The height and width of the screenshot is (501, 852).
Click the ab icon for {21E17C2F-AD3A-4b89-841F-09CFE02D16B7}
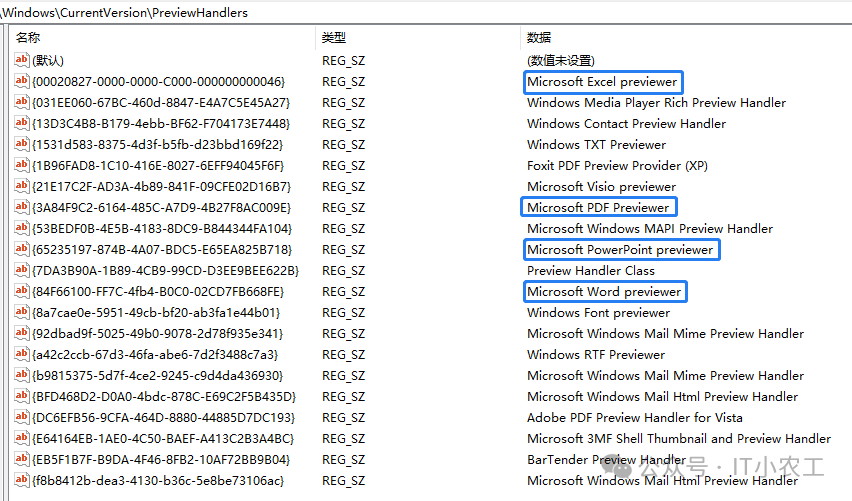click(x=22, y=186)
